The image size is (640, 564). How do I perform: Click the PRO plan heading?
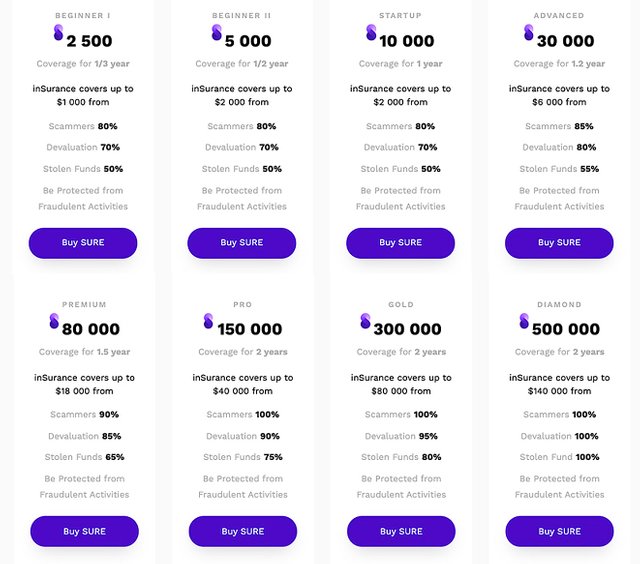tap(242, 305)
